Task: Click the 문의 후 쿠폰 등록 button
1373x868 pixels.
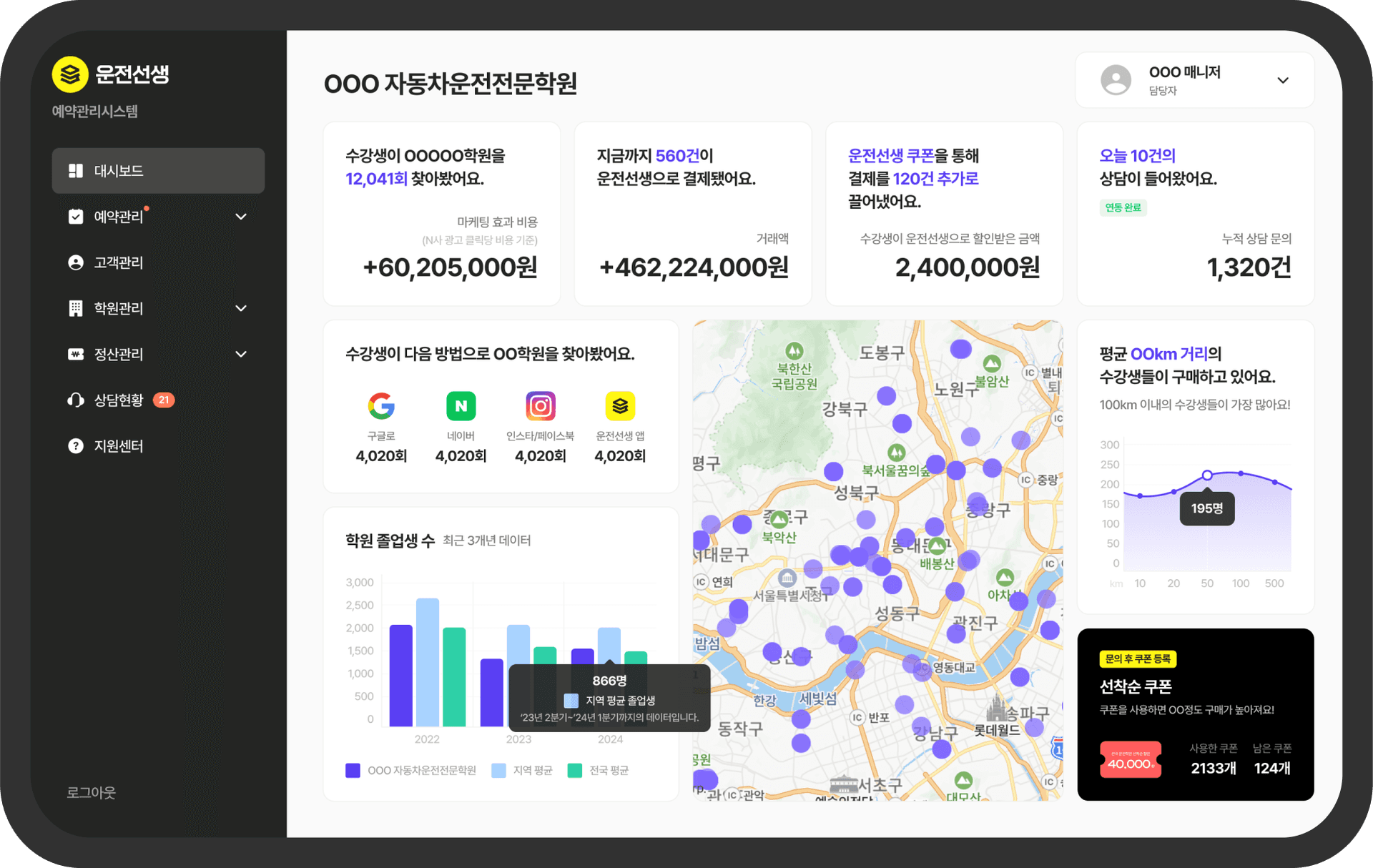Action: (1138, 659)
